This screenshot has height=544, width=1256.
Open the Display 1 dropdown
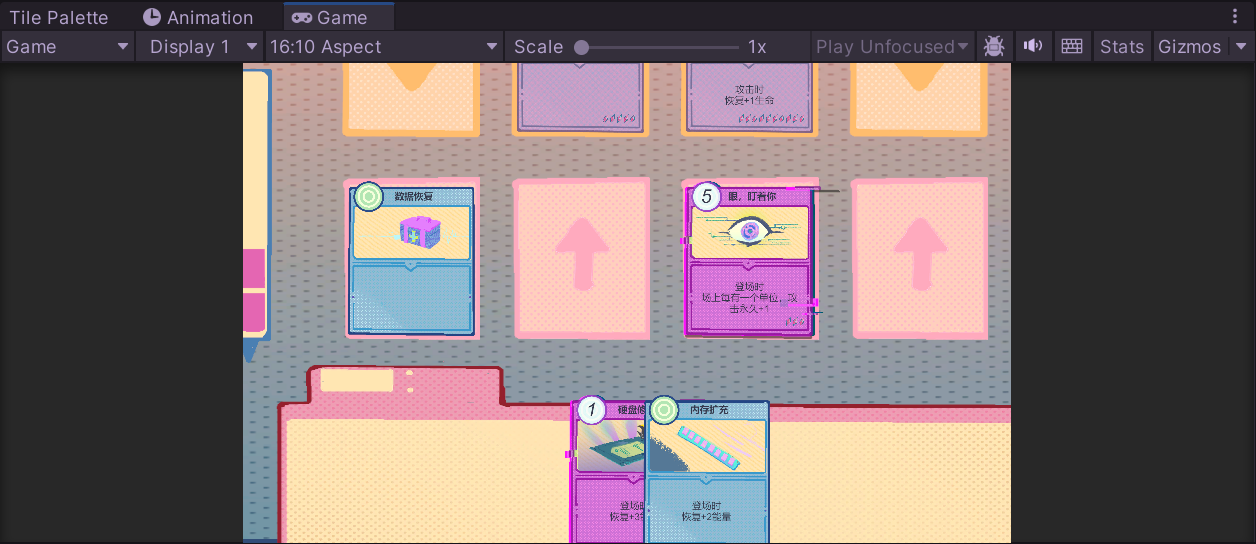tap(199, 47)
